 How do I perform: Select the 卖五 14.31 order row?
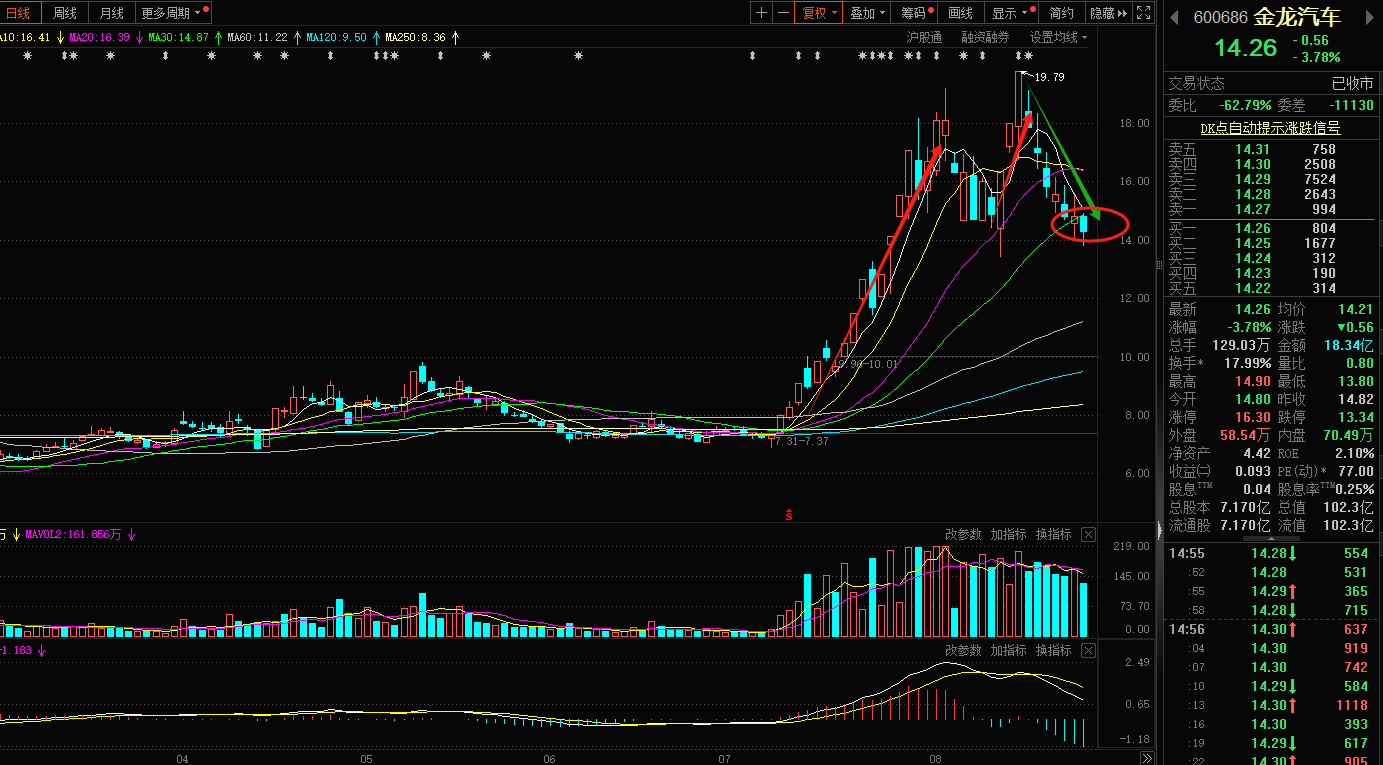pyautogui.click(x=1270, y=149)
